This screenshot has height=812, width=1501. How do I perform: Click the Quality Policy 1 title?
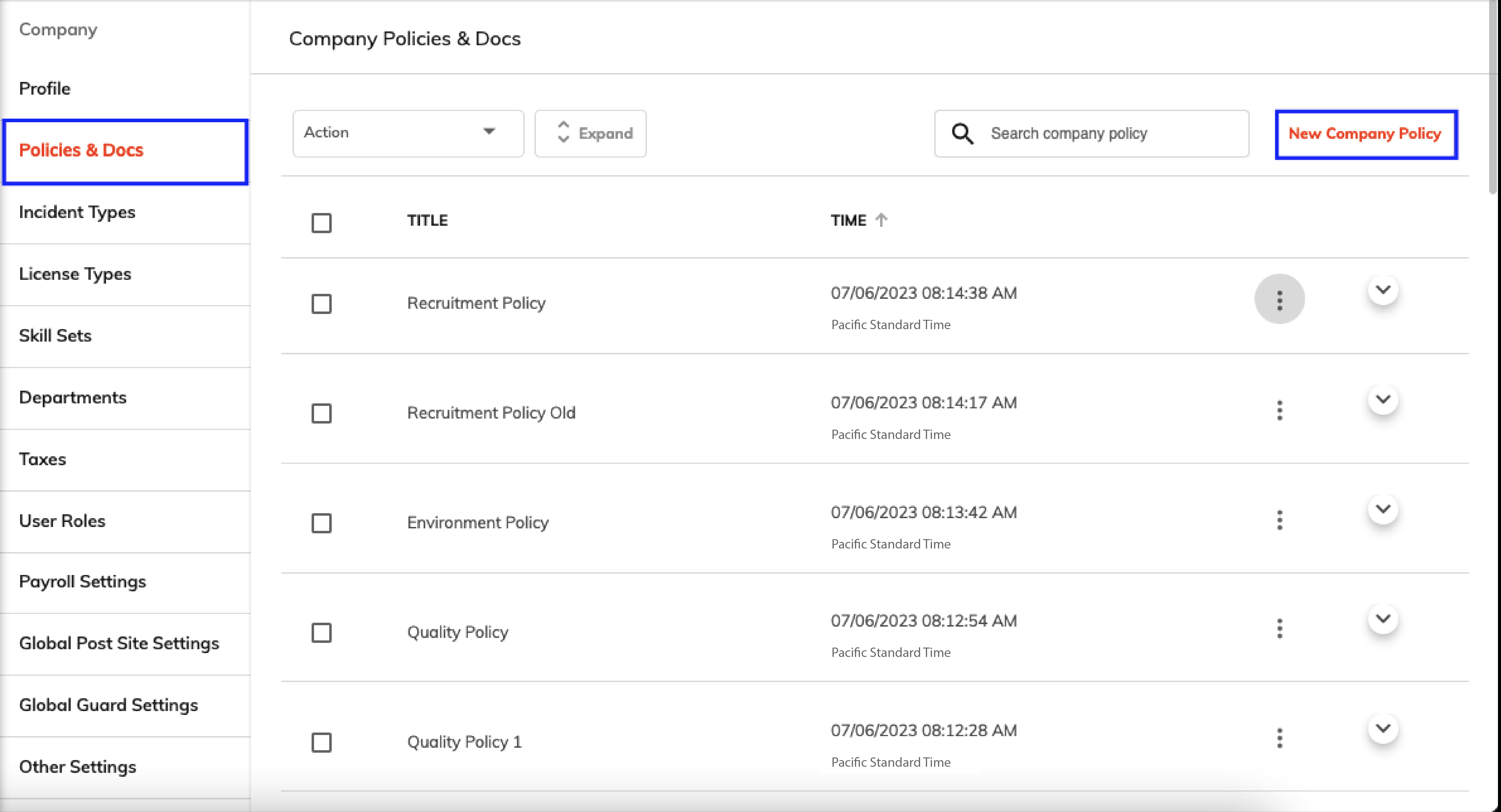[464, 742]
